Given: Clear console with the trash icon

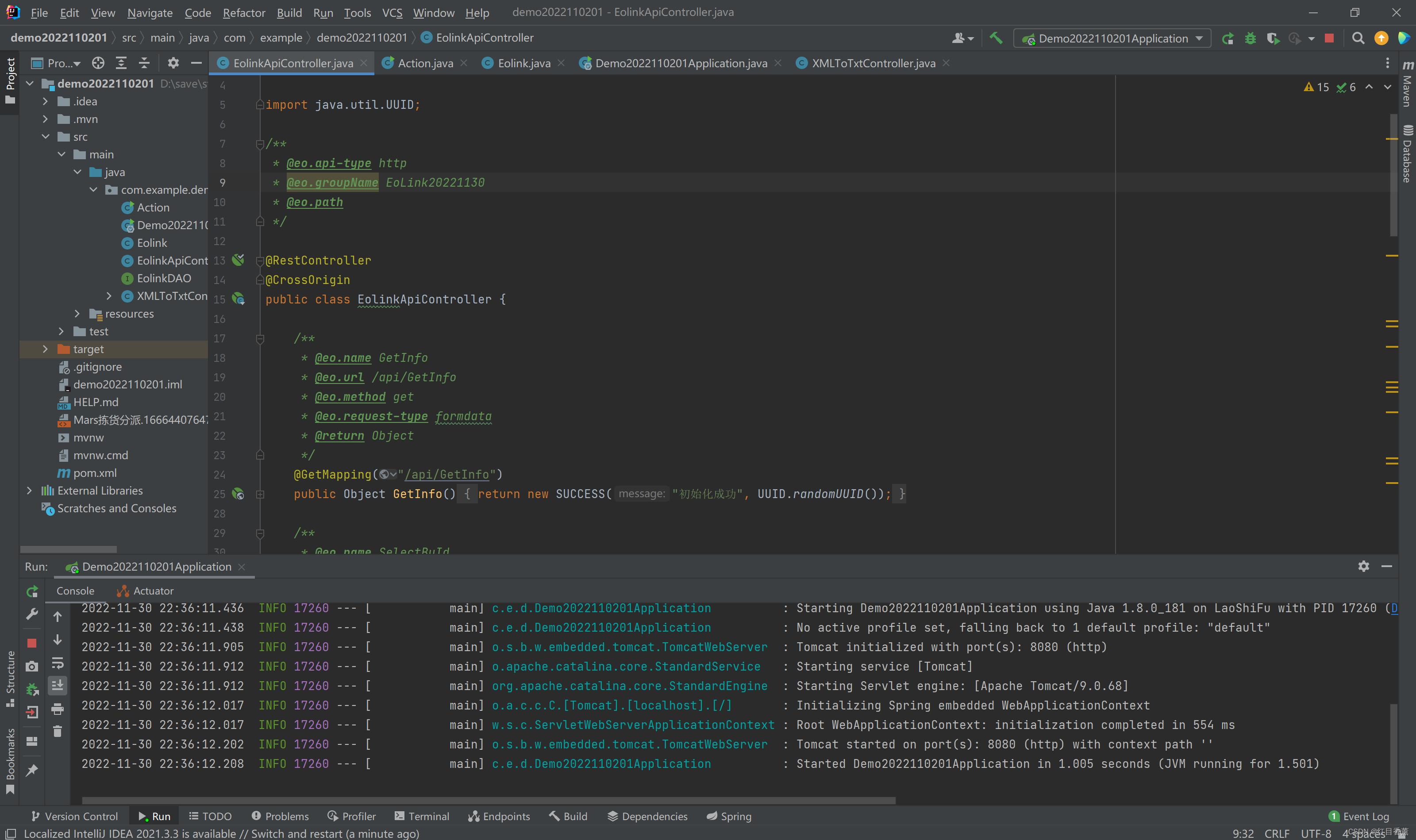Looking at the screenshot, I should pyautogui.click(x=57, y=731).
